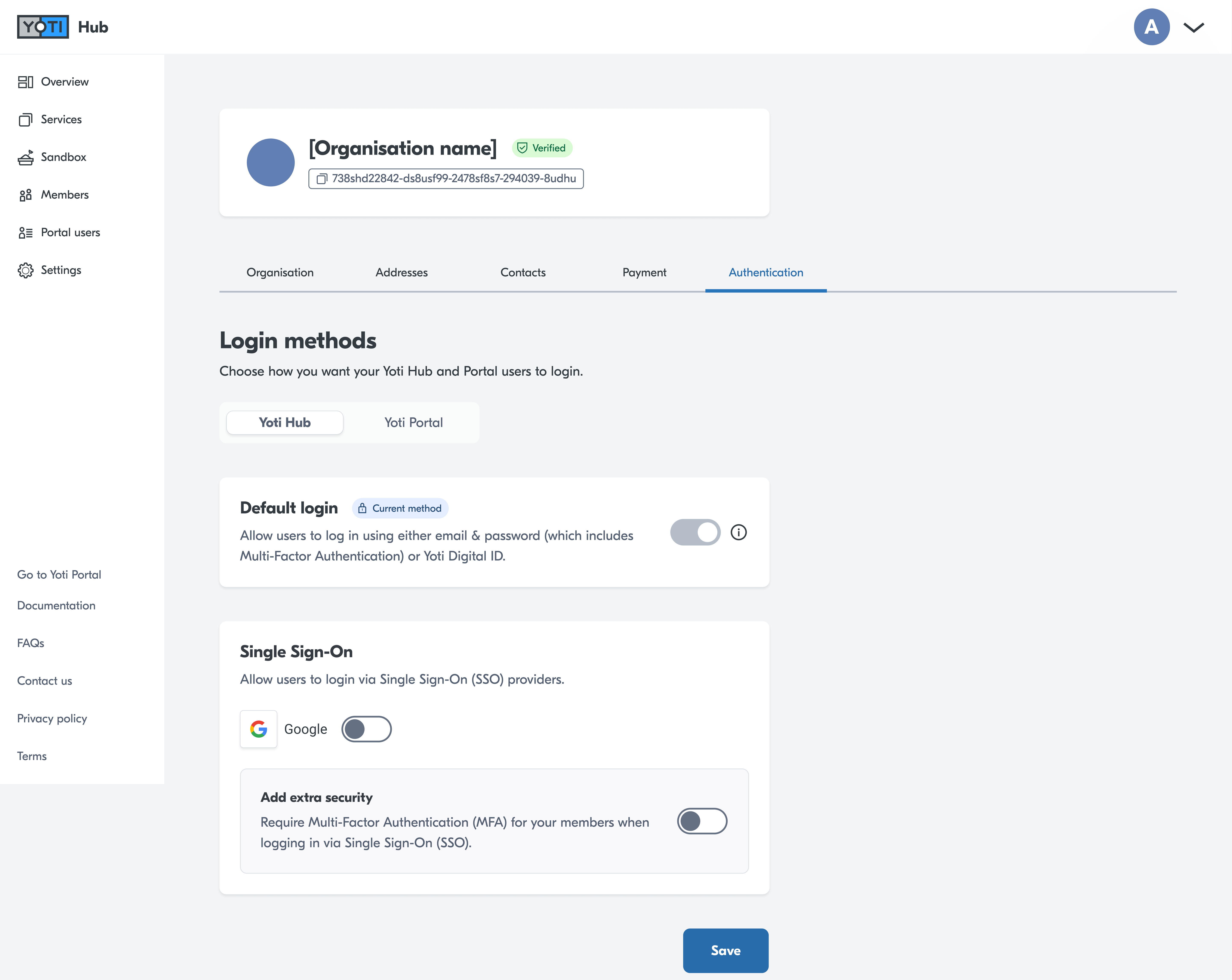1232x980 pixels.
Task: Click the Portal users list icon
Action: coord(25,233)
